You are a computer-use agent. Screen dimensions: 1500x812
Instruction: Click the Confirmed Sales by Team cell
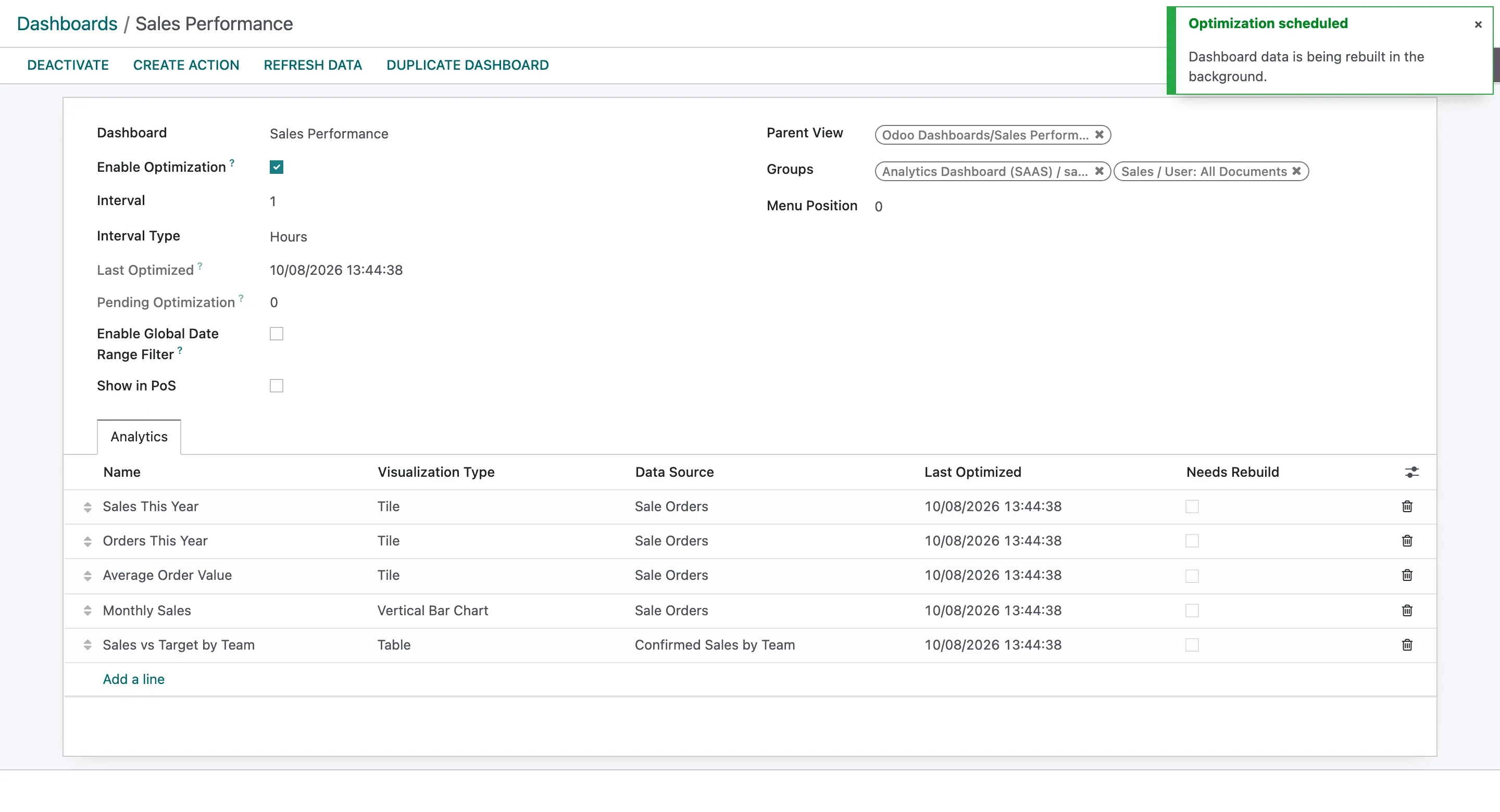coord(715,645)
